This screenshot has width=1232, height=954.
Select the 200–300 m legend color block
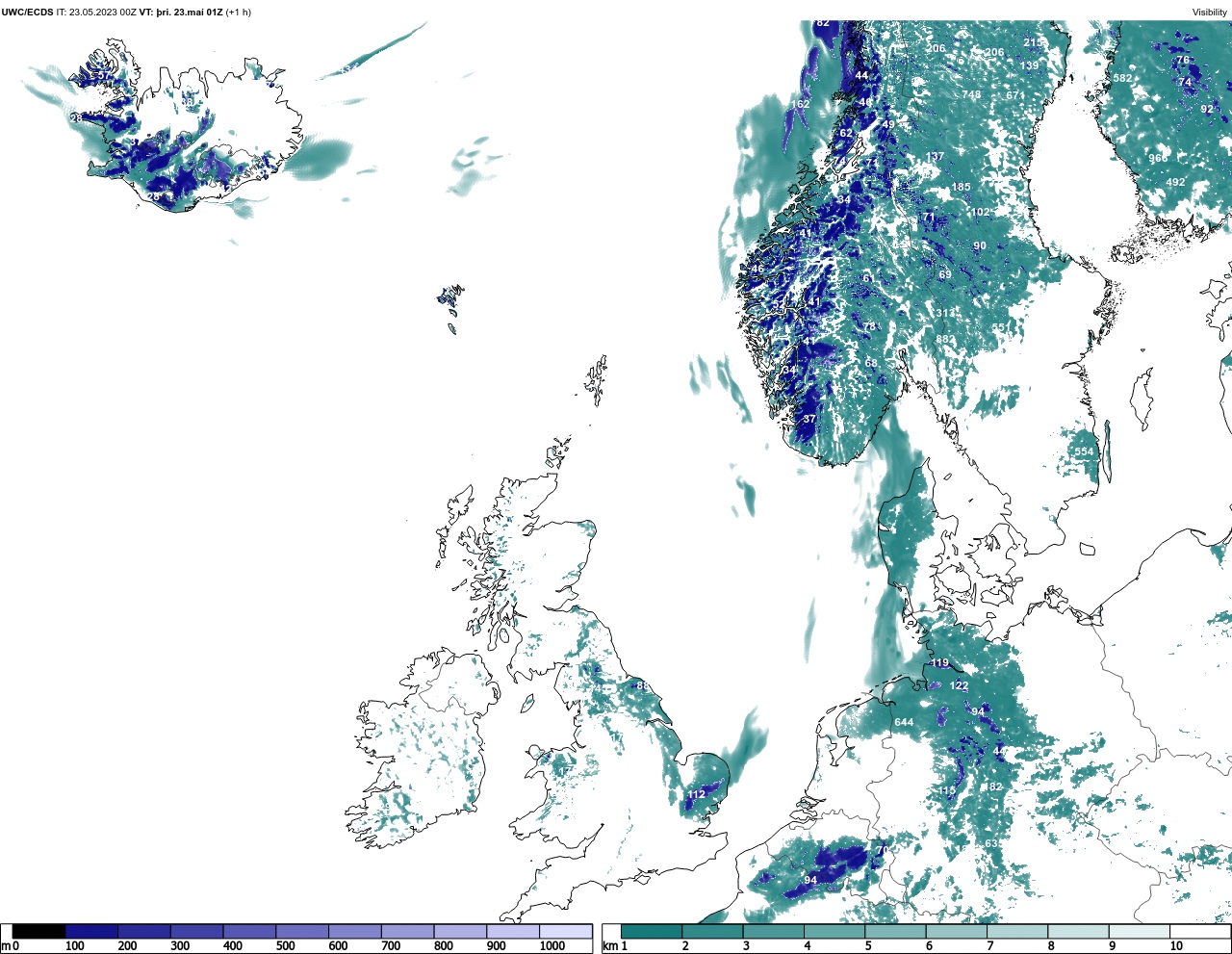pyautogui.click(x=144, y=932)
